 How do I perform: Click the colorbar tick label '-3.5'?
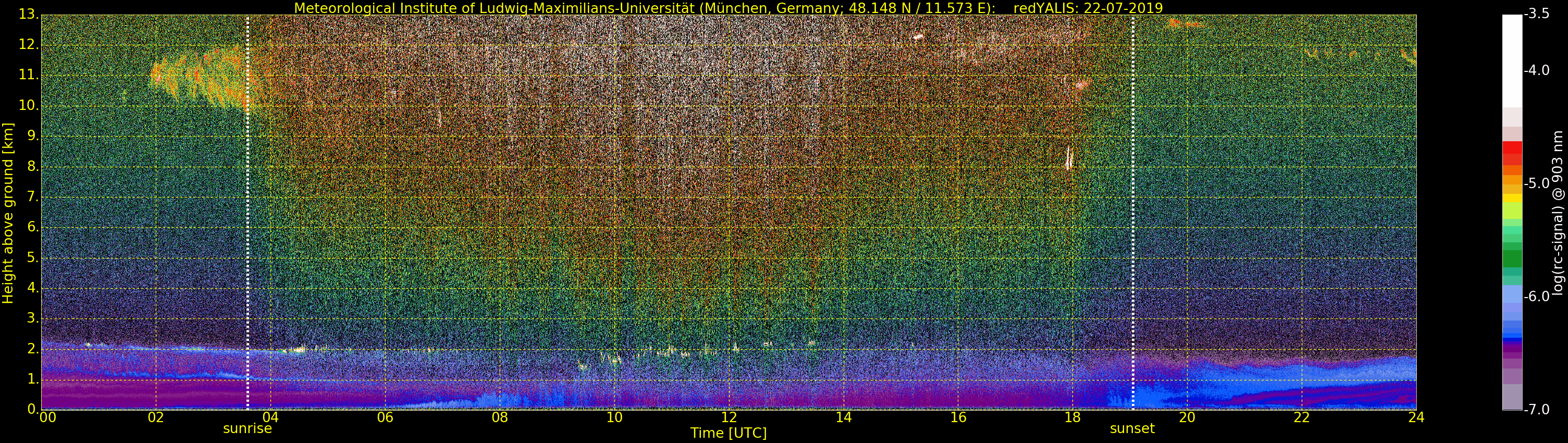click(1537, 14)
